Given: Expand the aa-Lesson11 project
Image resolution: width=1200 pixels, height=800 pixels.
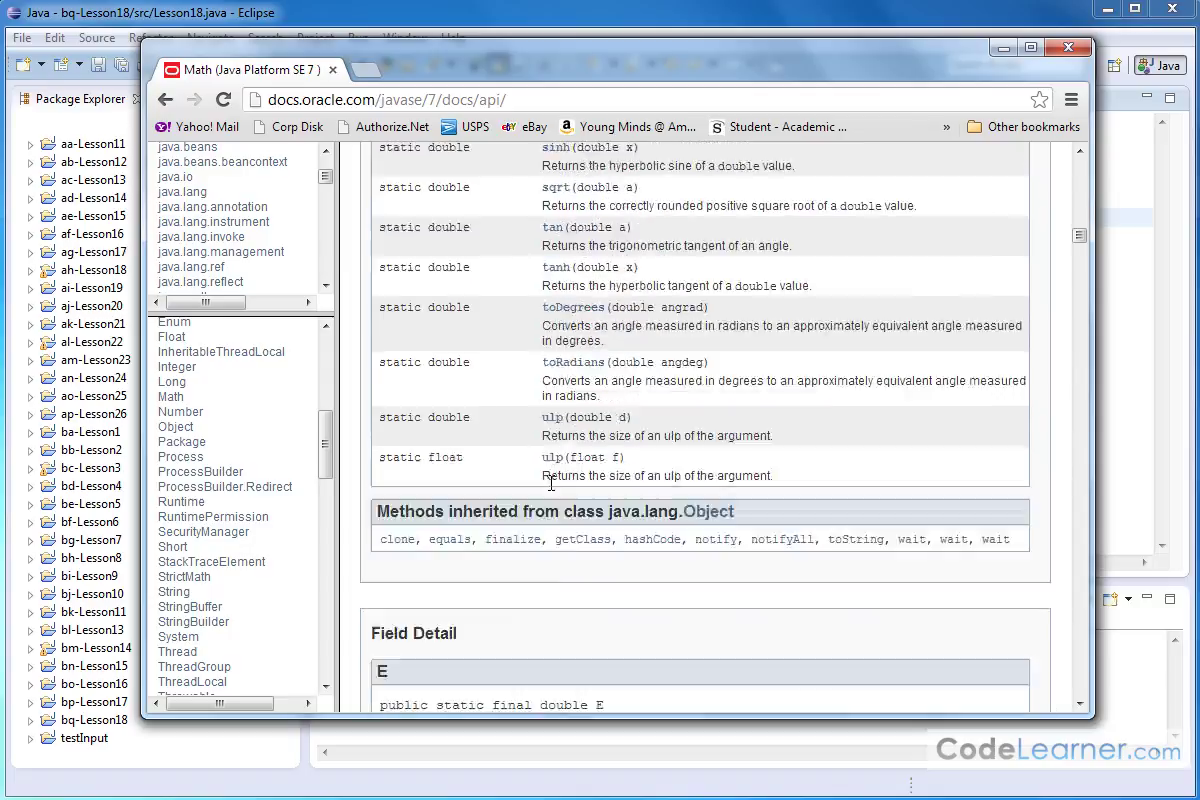Looking at the screenshot, I should tap(30, 144).
